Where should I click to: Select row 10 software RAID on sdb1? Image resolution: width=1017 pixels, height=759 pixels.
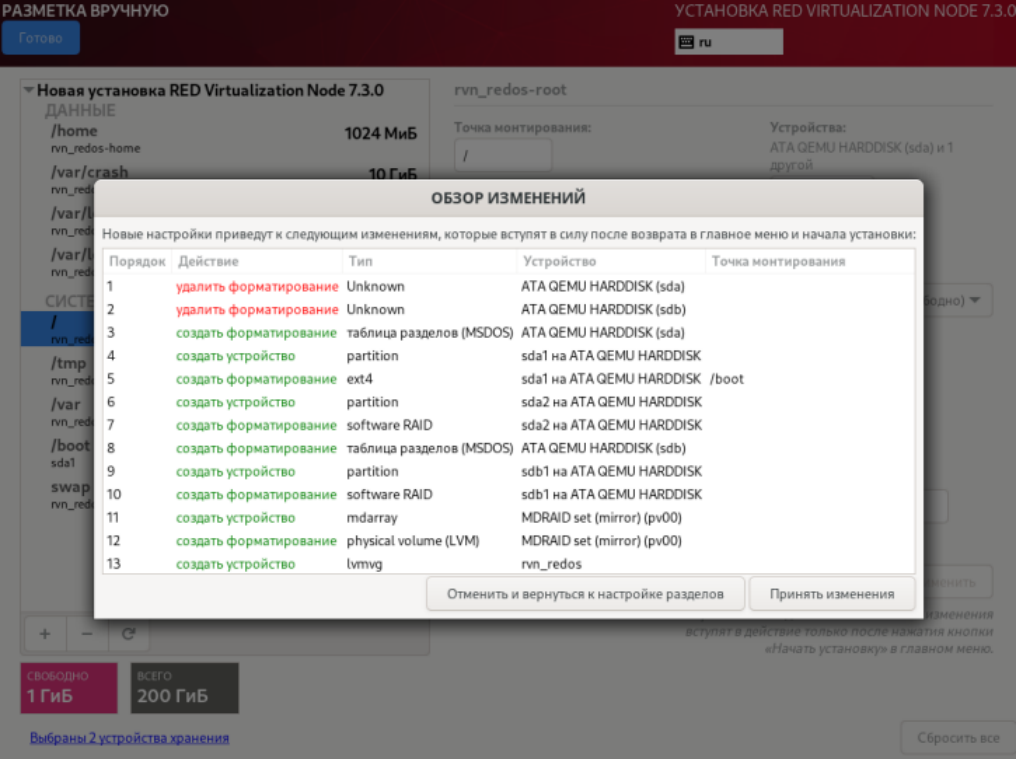pyautogui.click(x=509, y=494)
